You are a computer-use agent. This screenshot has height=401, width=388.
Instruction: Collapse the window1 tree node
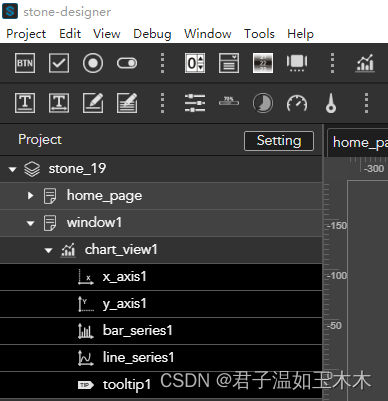pos(31,223)
